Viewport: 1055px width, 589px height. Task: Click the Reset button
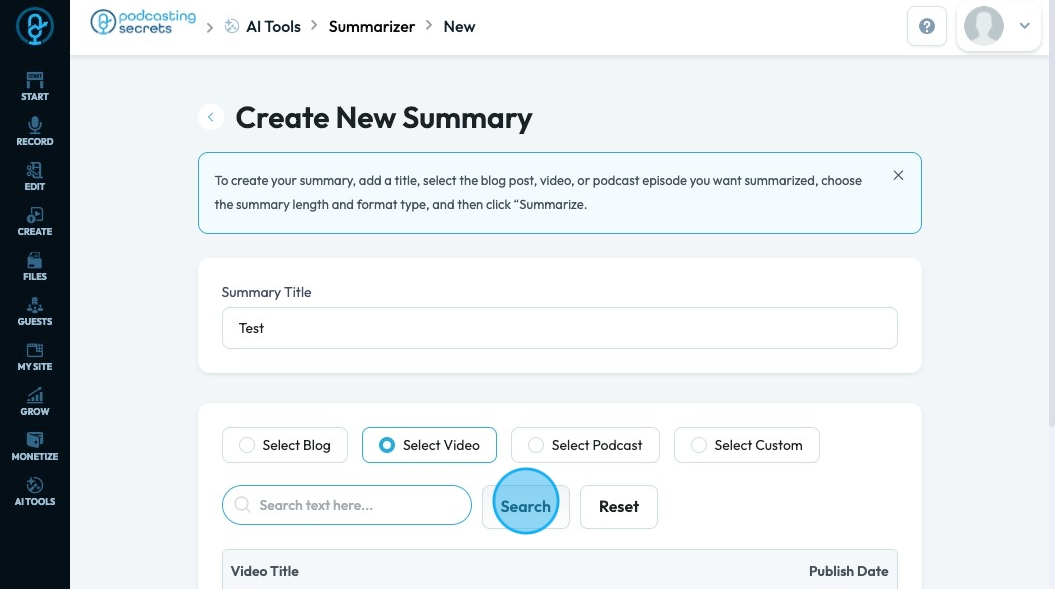pos(618,507)
